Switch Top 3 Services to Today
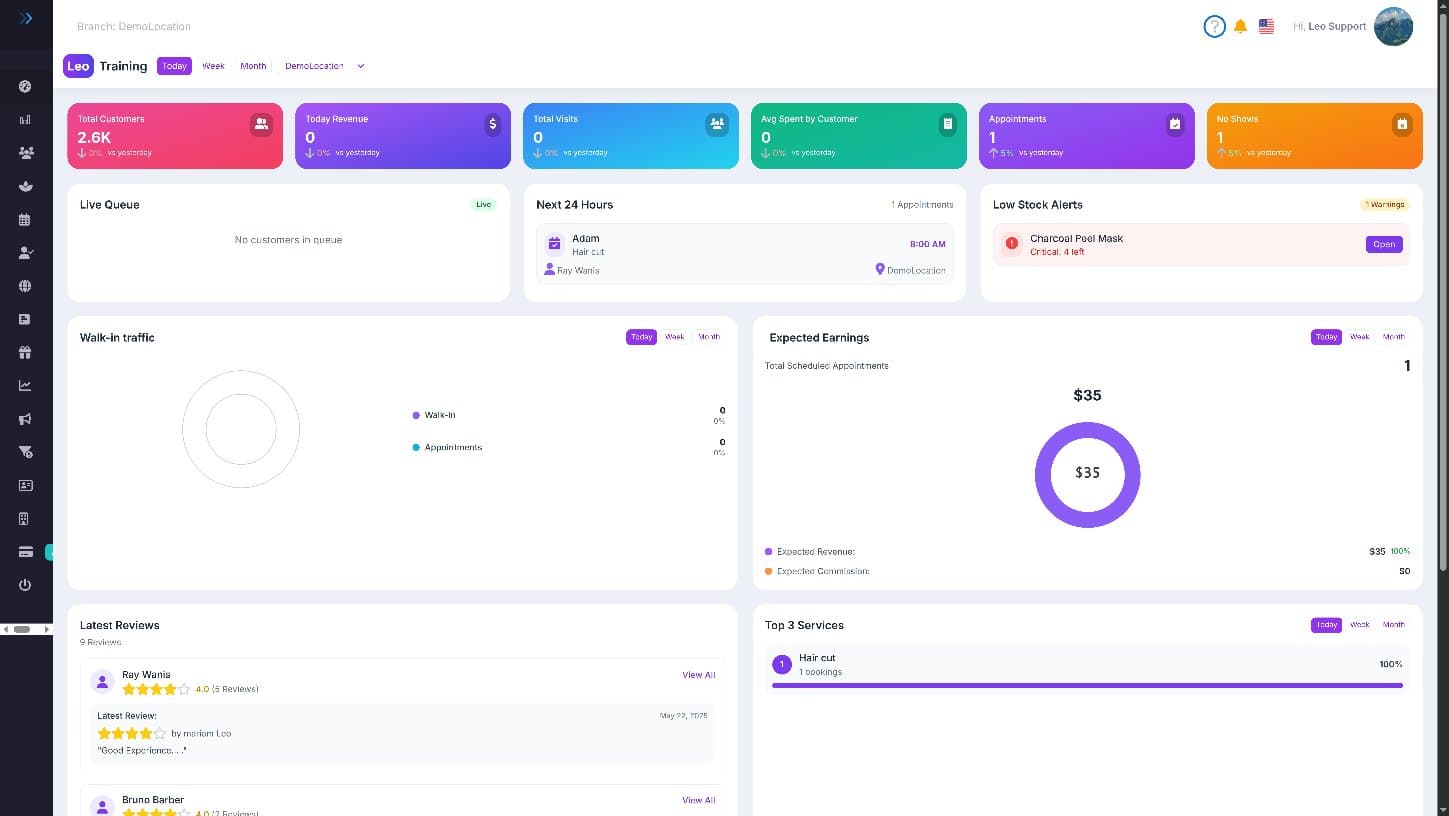This screenshot has height=816, width=1449. point(1326,625)
